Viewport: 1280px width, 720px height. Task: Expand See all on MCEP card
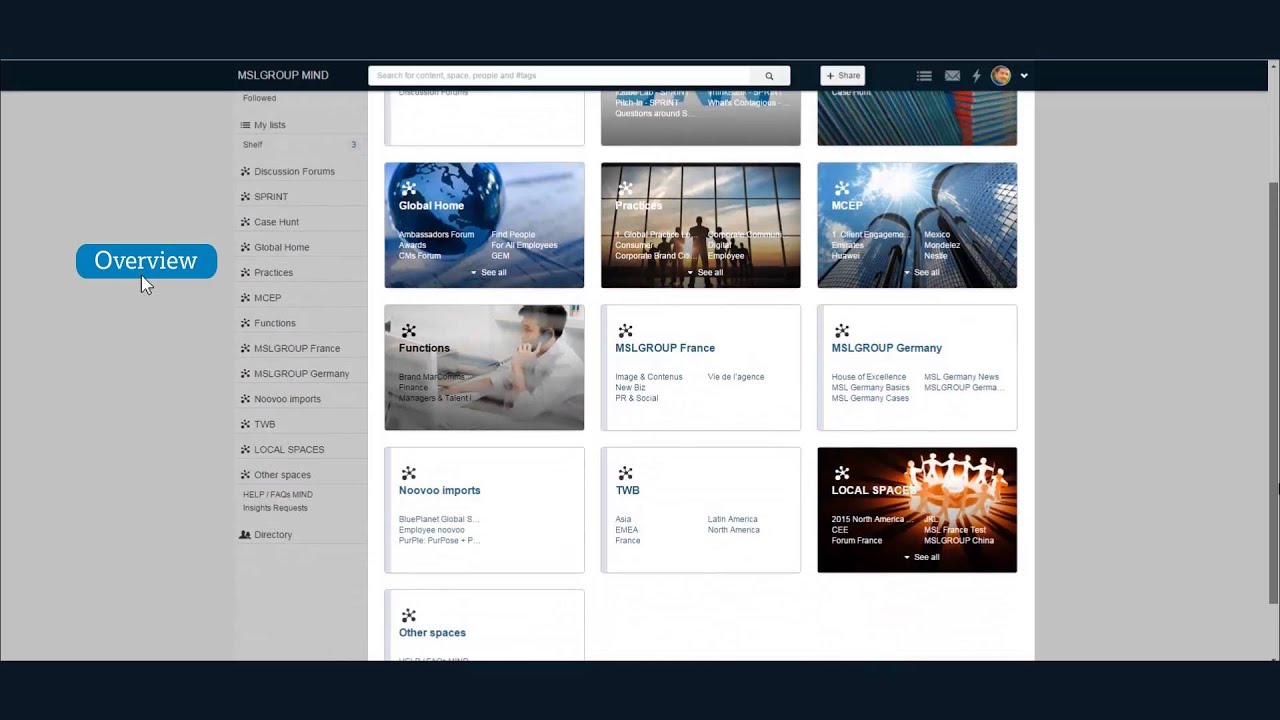922,272
